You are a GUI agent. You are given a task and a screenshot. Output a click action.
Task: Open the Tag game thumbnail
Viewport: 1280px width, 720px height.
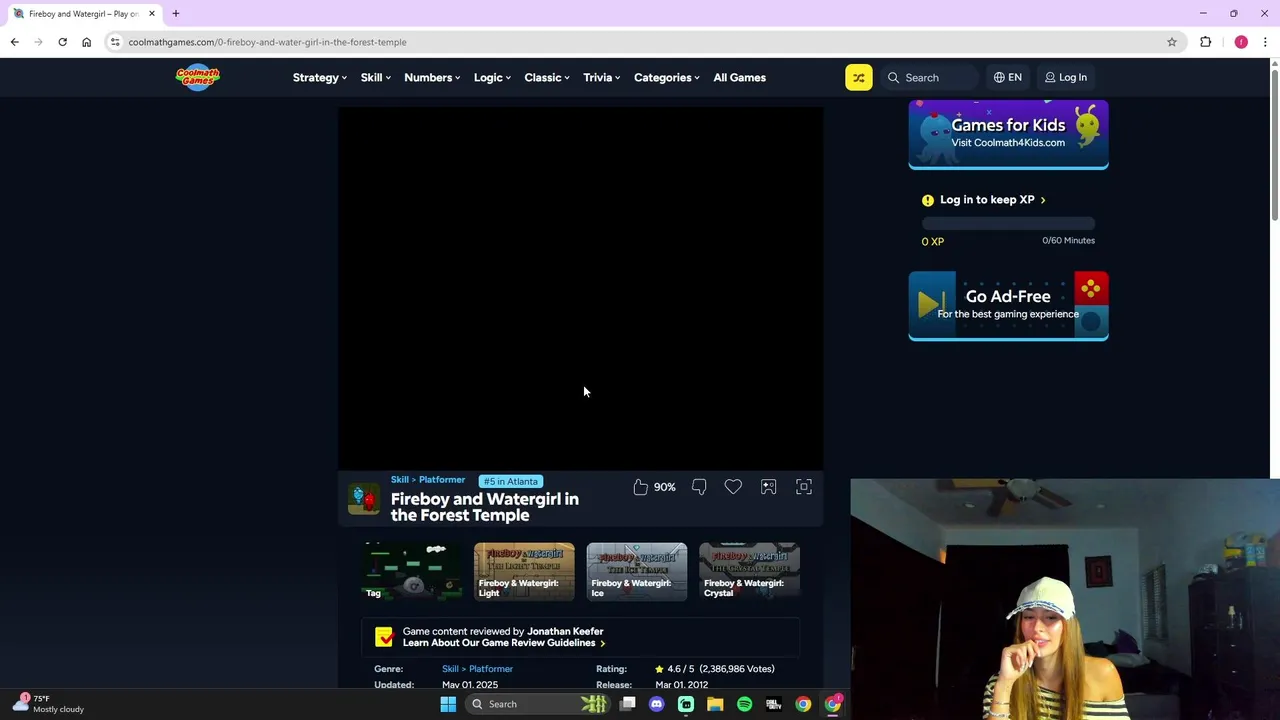click(x=412, y=571)
